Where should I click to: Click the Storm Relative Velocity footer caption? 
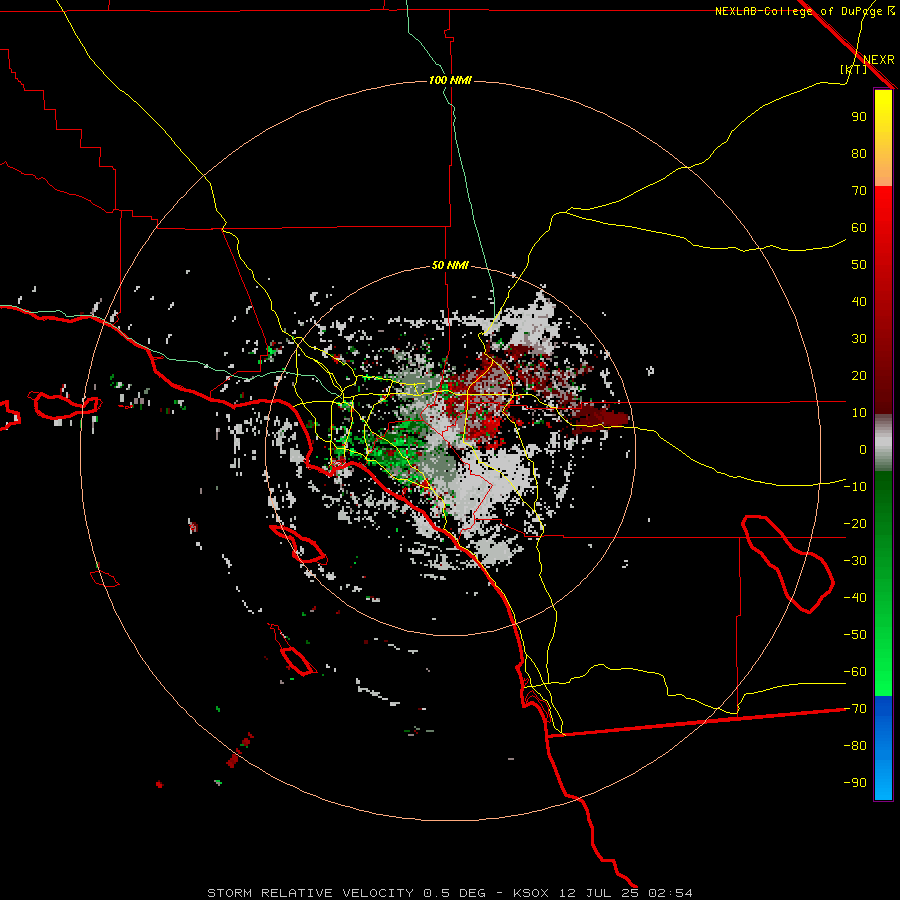coord(449,893)
